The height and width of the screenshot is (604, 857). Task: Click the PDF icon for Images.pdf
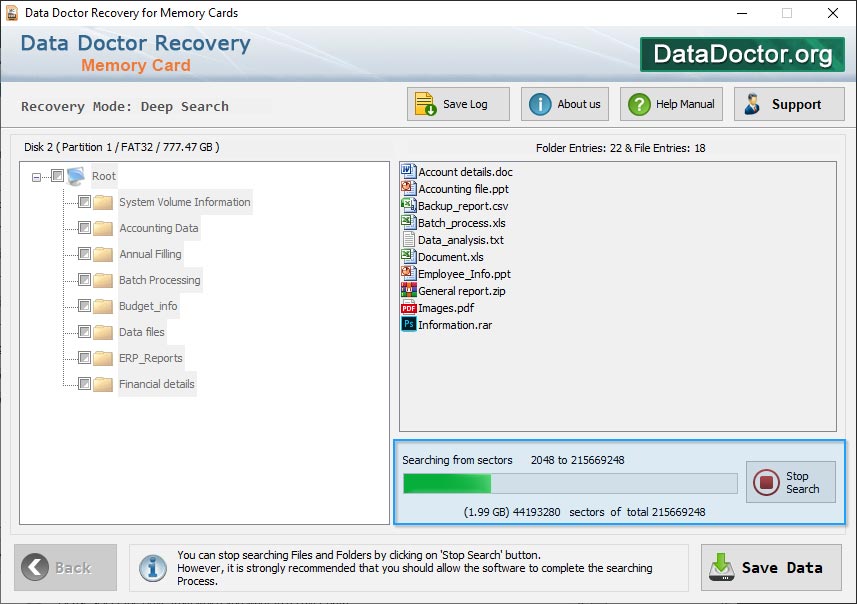pos(408,308)
